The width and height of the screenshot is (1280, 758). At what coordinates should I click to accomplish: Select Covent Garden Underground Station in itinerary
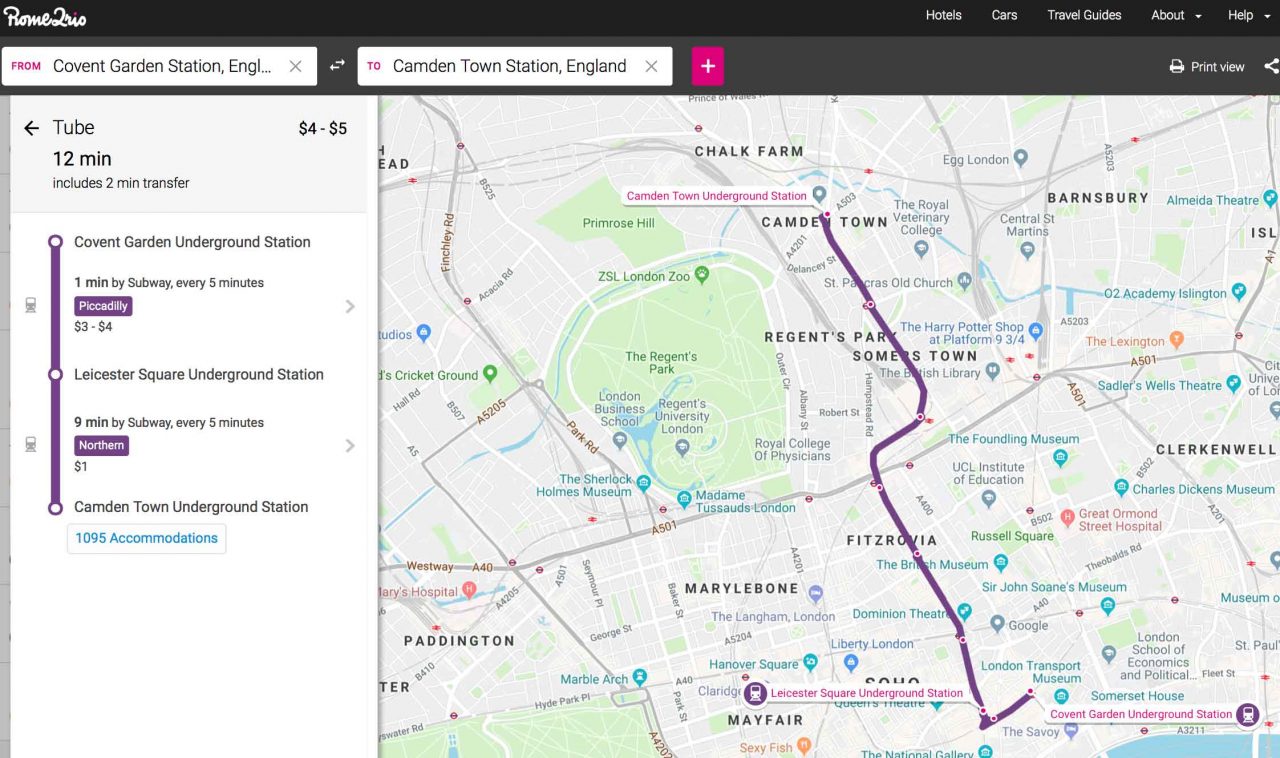point(192,242)
